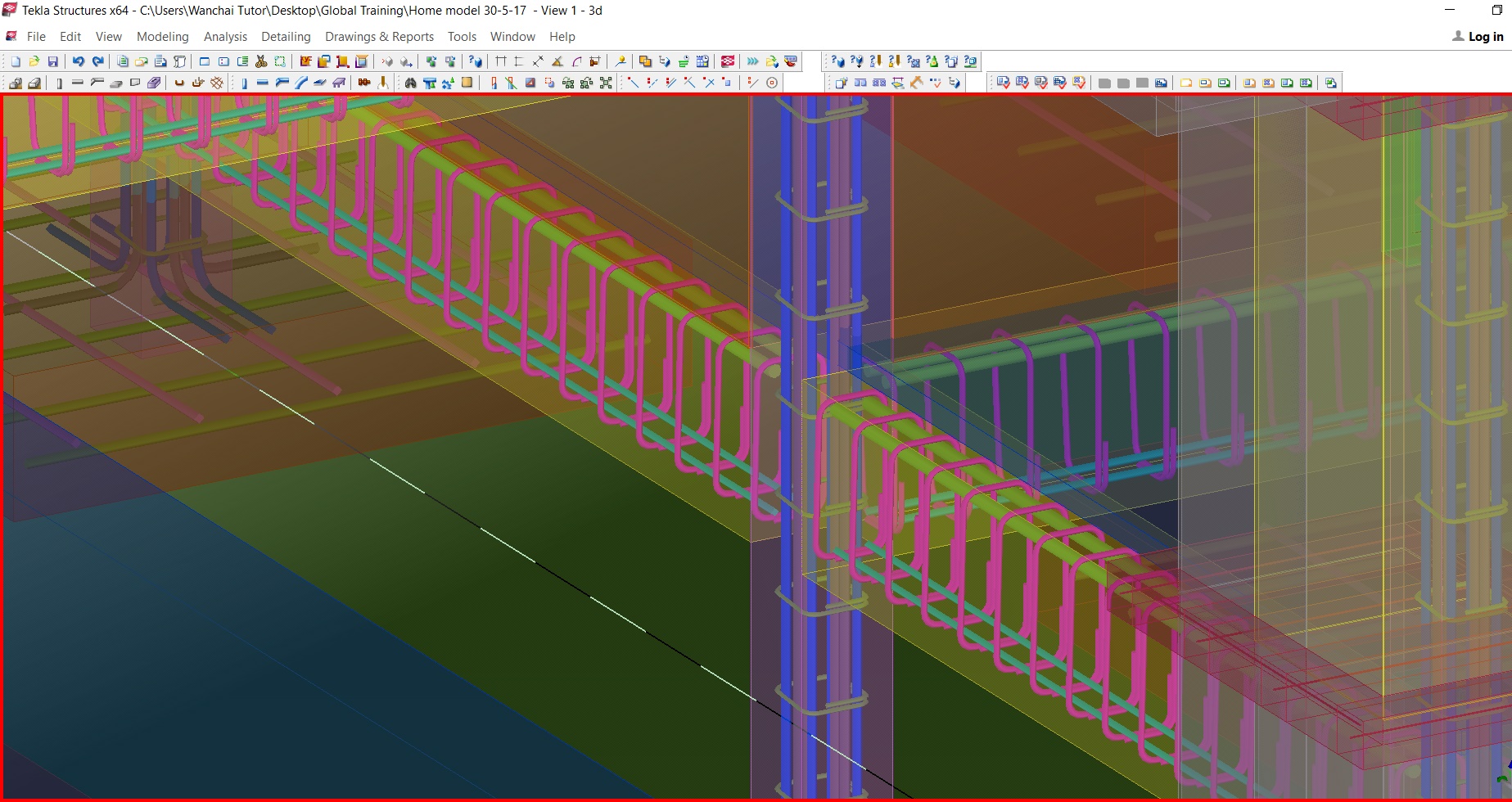Minimize the Tekla Structures window
This screenshot has height=802, width=1512.
point(1450,10)
